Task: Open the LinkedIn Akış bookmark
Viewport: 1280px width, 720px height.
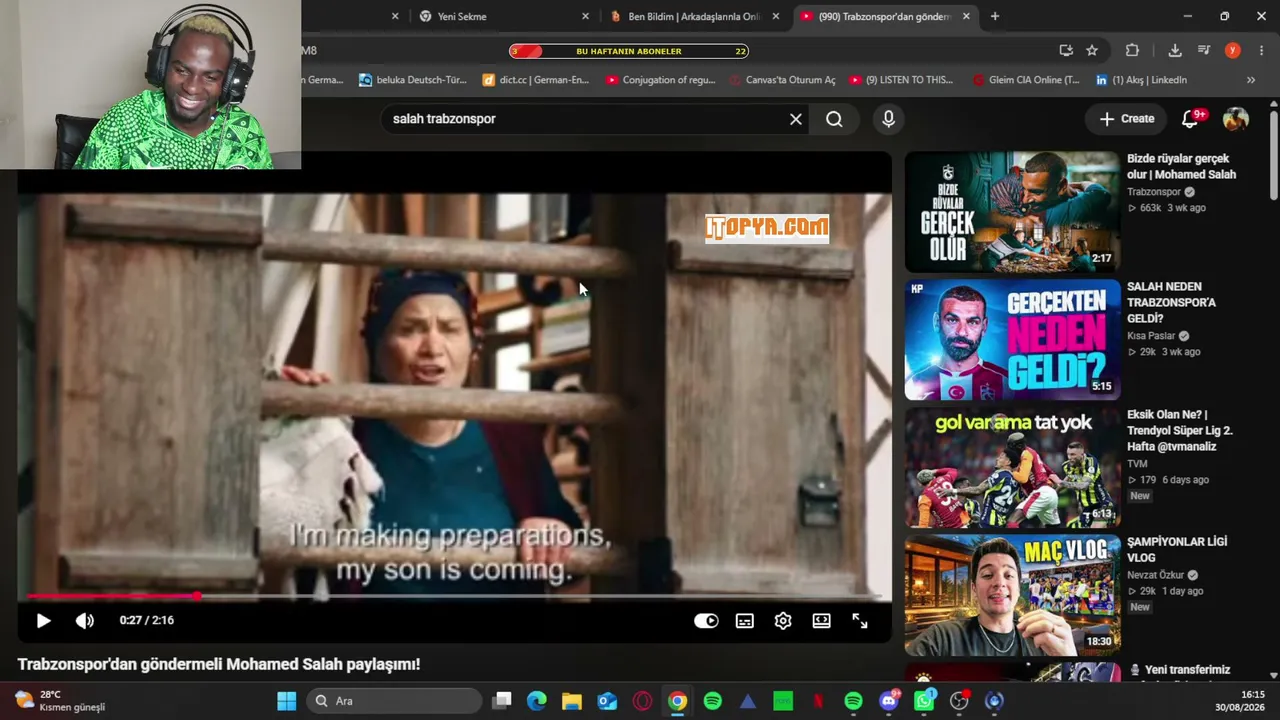Action: point(1141,80)
